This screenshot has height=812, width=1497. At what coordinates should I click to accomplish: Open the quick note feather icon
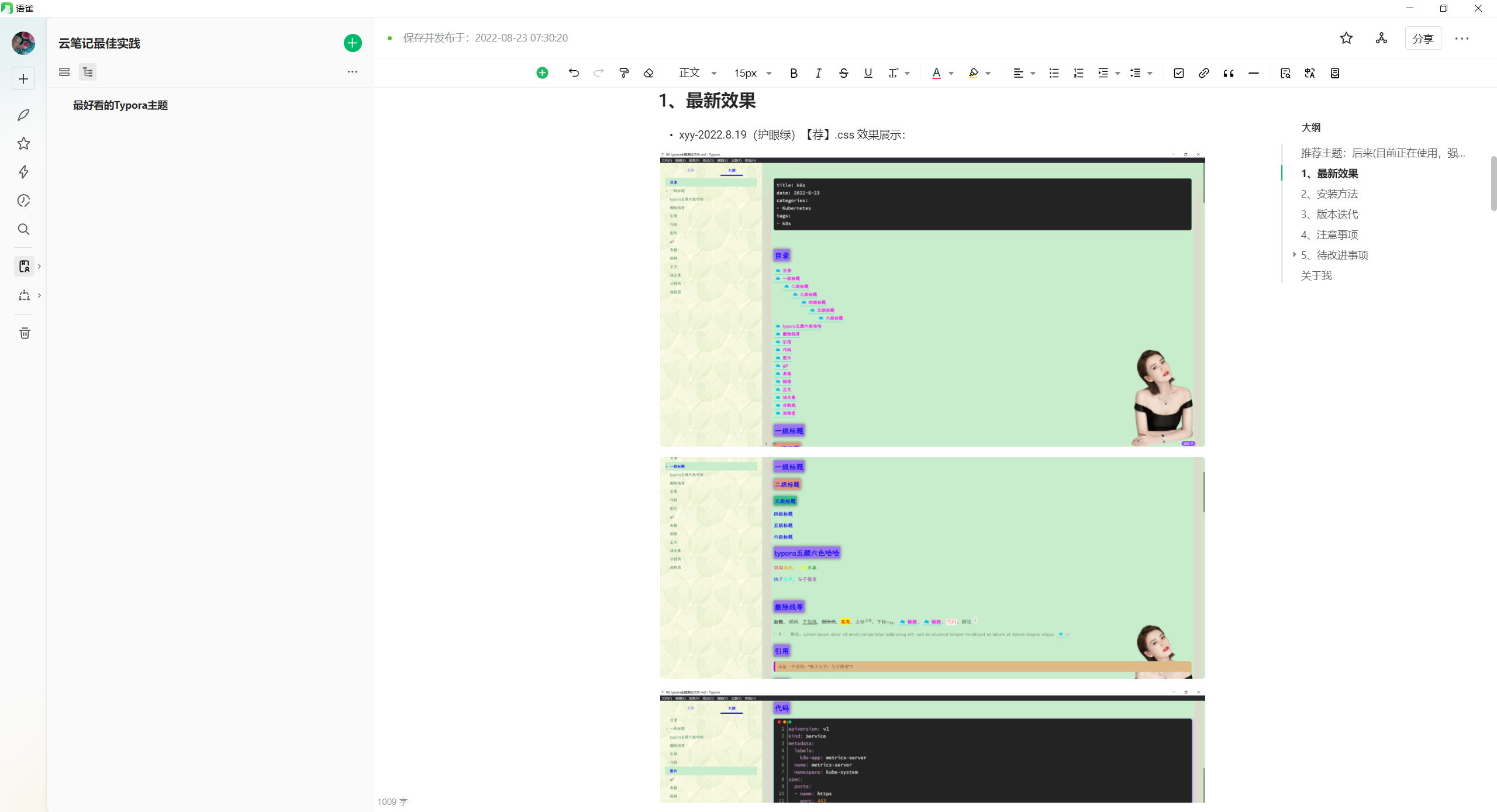(23, 115)
